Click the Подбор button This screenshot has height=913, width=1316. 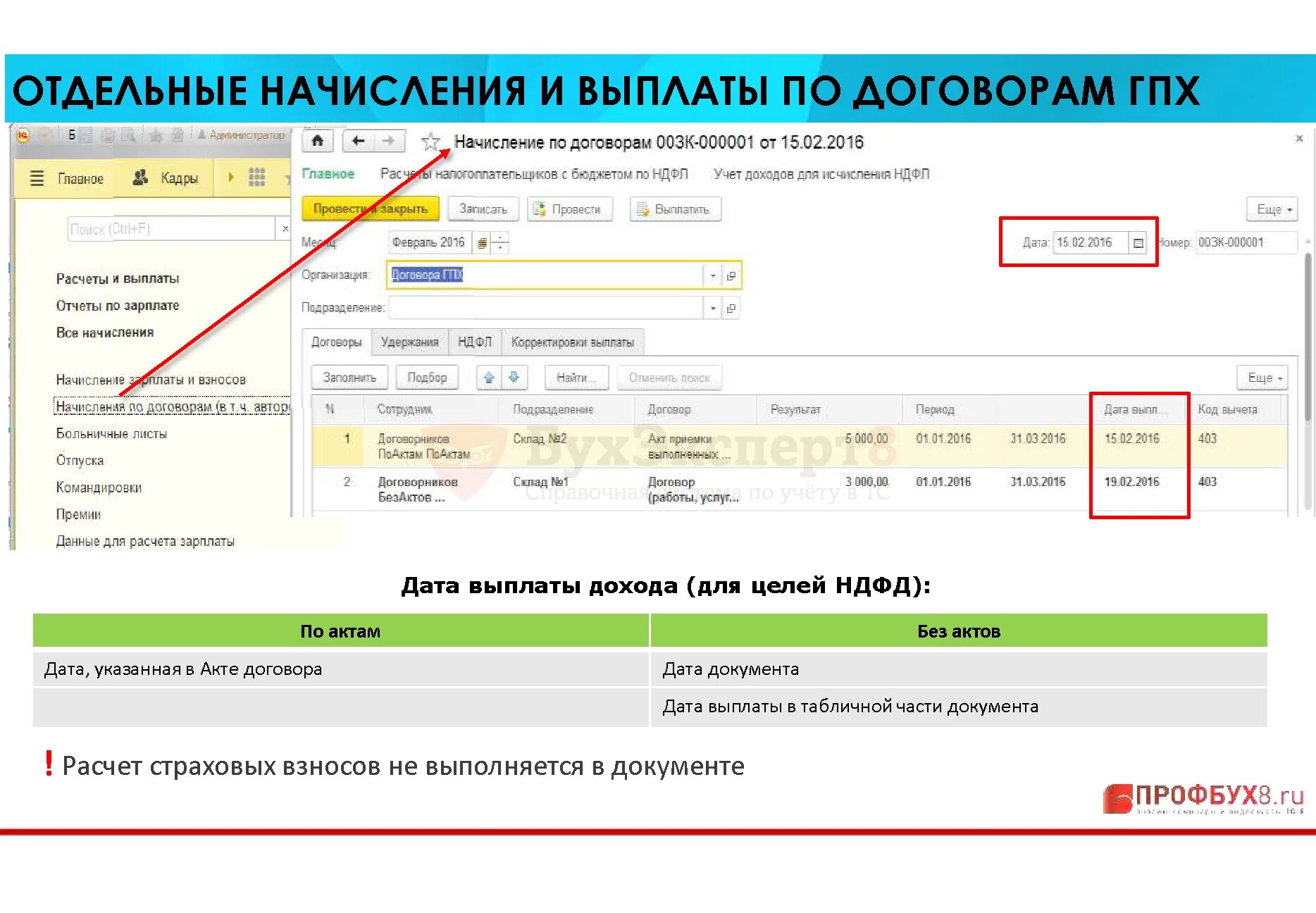tap(427, 378)
